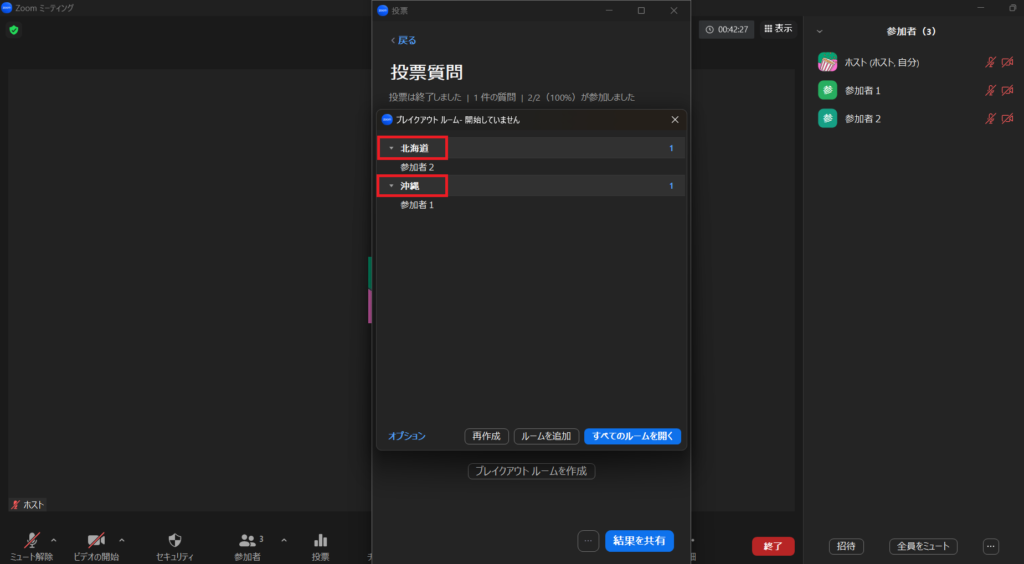Toggle start video (ビデオの開始) button
The width and height of the screenshot is (1024, 564).
point(96,540)
